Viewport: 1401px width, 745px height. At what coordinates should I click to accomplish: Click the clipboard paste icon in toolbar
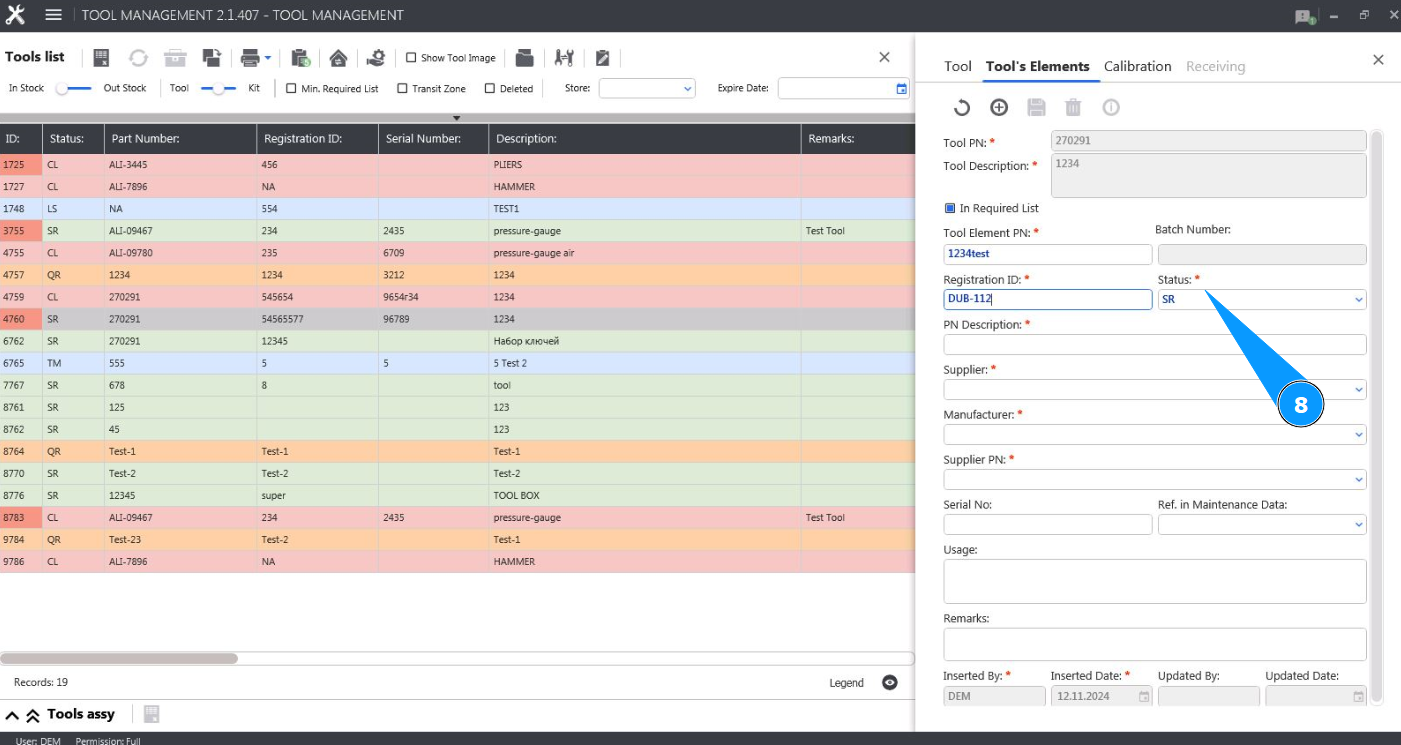[x=300, y=58]
